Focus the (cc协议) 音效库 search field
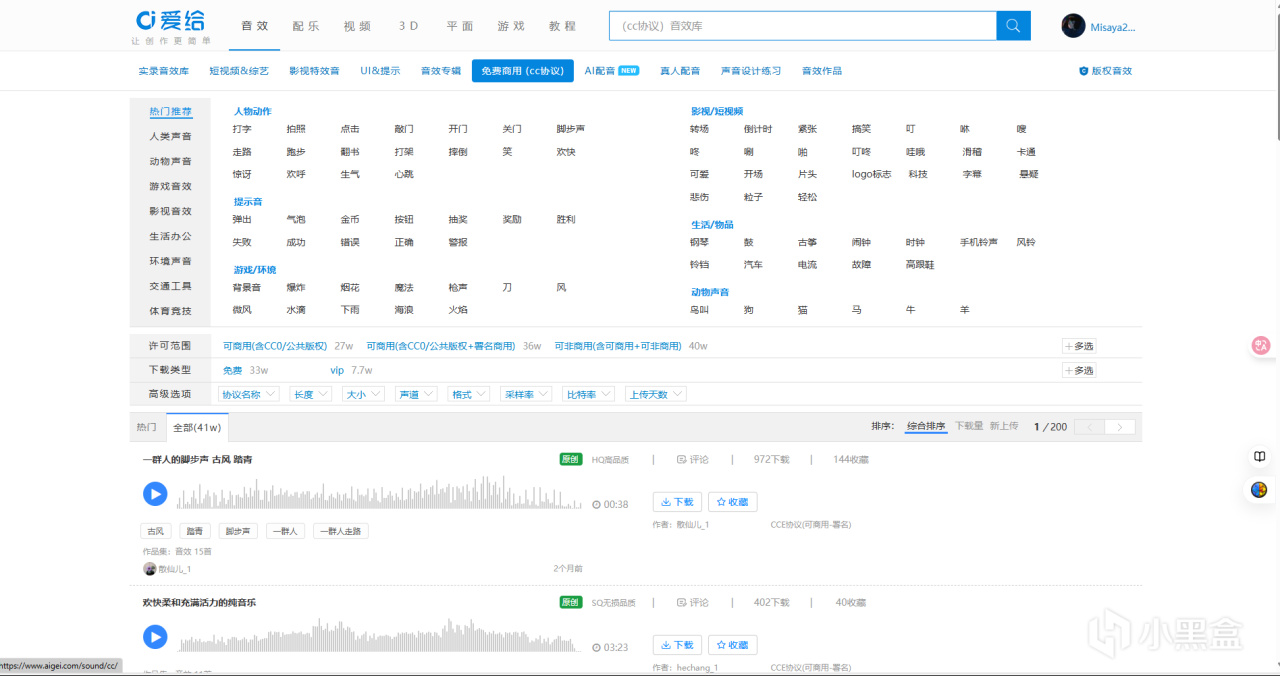The width and height of the screenshot is (1280, 676). pyautogui.click(x=803, y=26)
